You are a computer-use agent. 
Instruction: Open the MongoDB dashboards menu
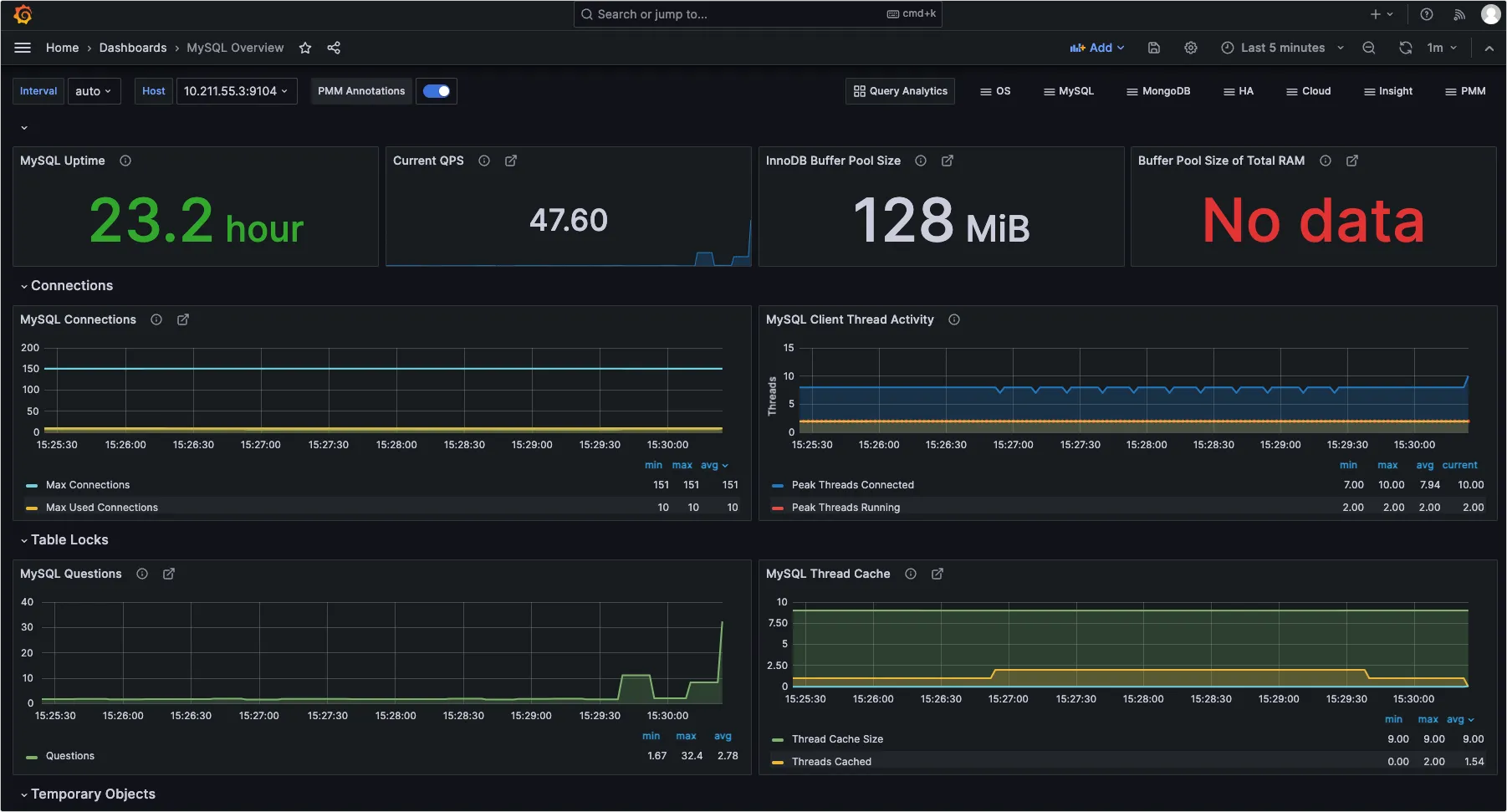coord(1158,91)
